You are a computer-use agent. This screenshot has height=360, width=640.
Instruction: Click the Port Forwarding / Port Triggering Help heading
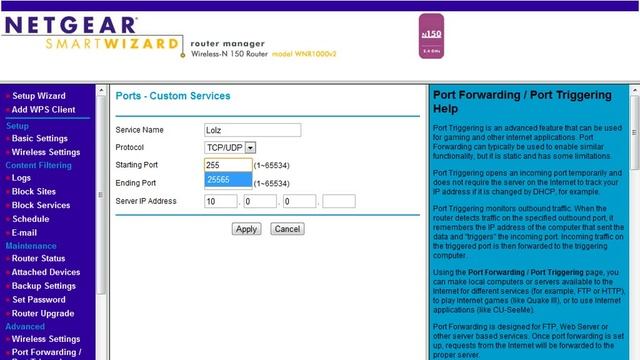point(522,102)
